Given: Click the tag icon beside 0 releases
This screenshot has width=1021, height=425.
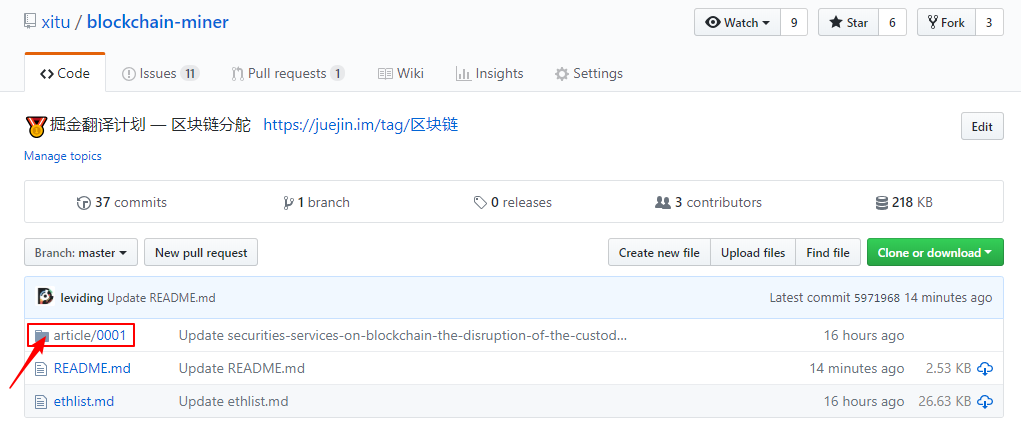Looking at the screenshot, I should tap(481, 203).
